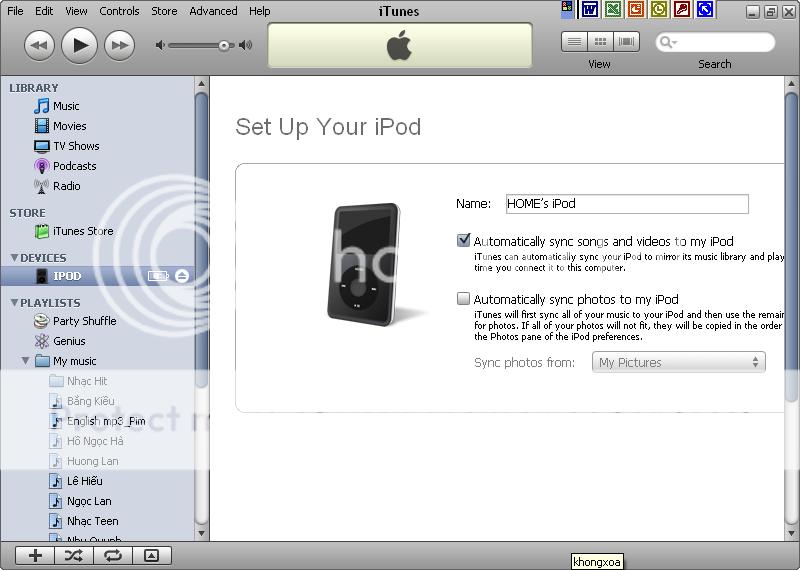Select the Lê Hiếu playlist
The width and height of the screenshot is (800, 570).
[x=85, y=481]
